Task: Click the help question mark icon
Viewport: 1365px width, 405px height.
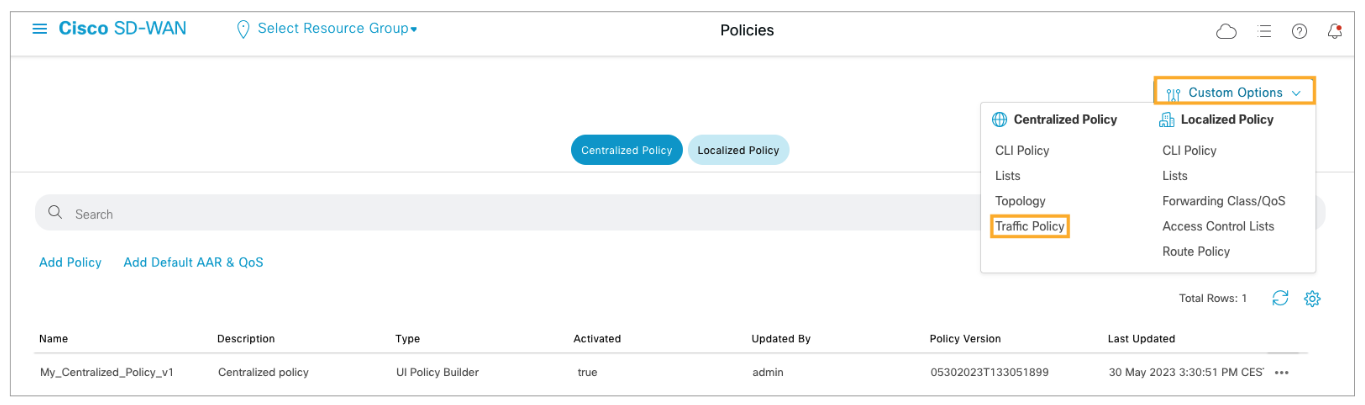Action: click(1299, 31)
